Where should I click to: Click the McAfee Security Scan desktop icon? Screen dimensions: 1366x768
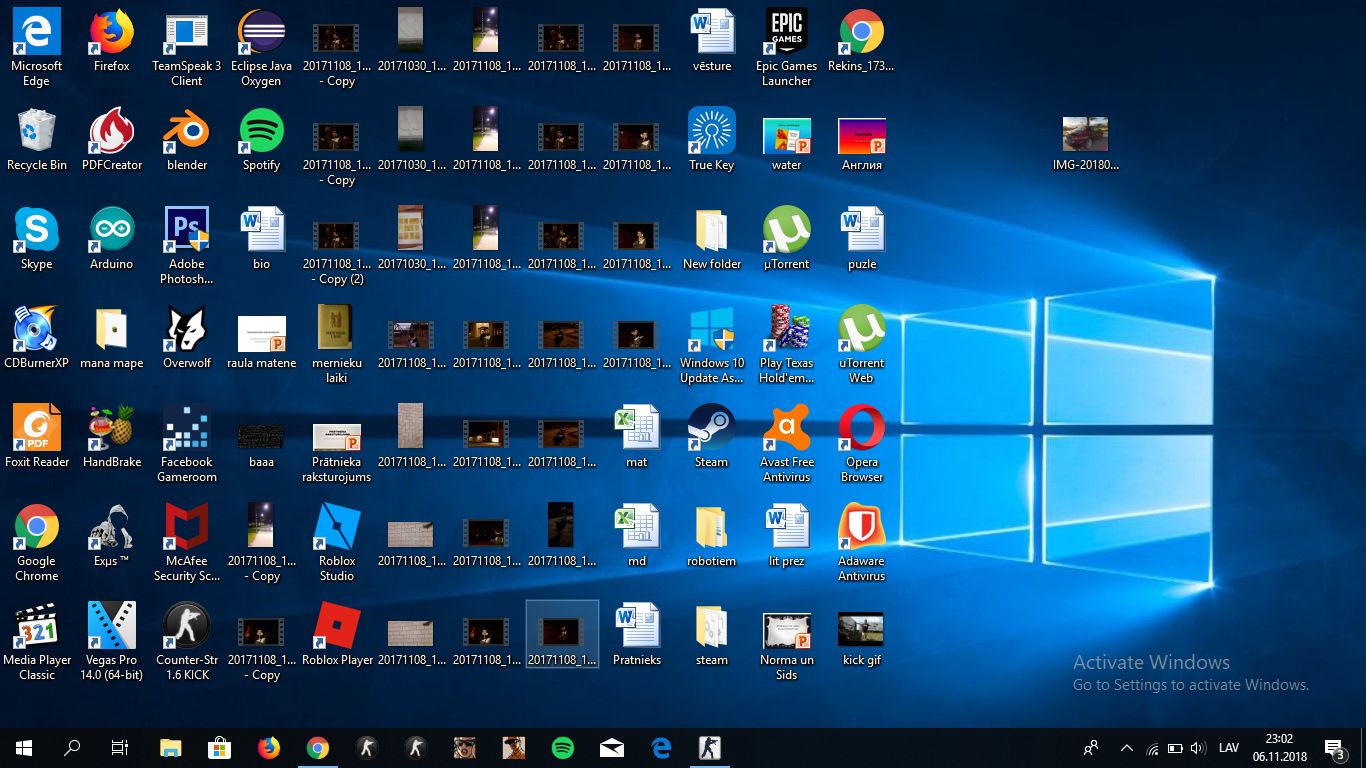pyautogui.click(x=187, y=543)
